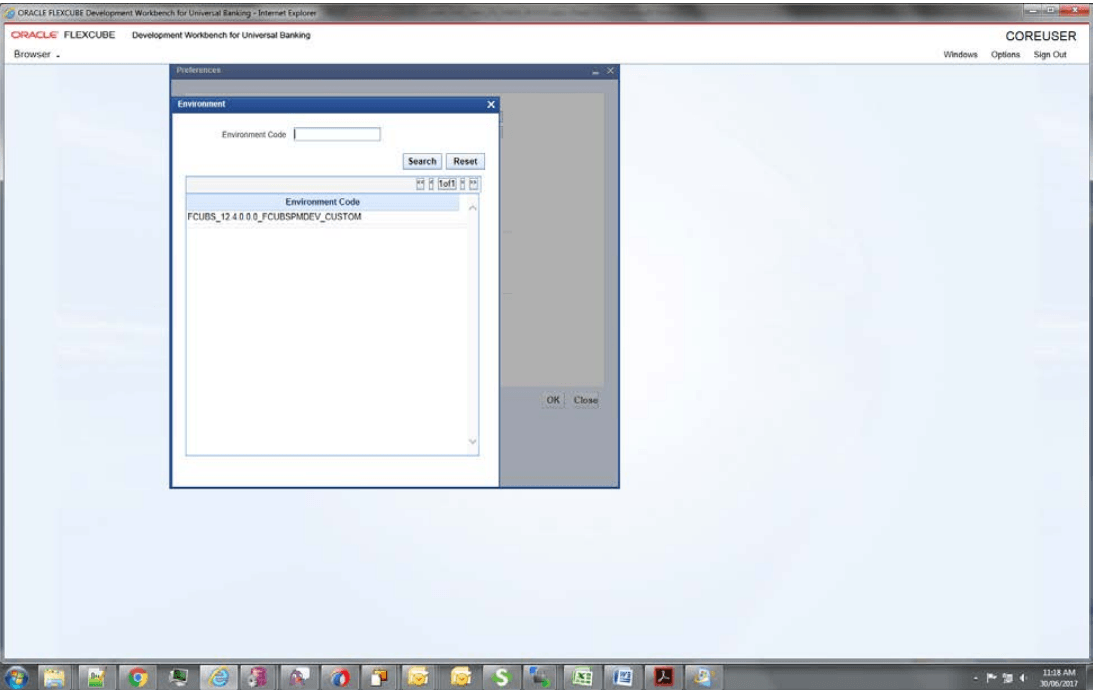
Task: Click the Environment Code column header
Action: [x=322, y=202]
